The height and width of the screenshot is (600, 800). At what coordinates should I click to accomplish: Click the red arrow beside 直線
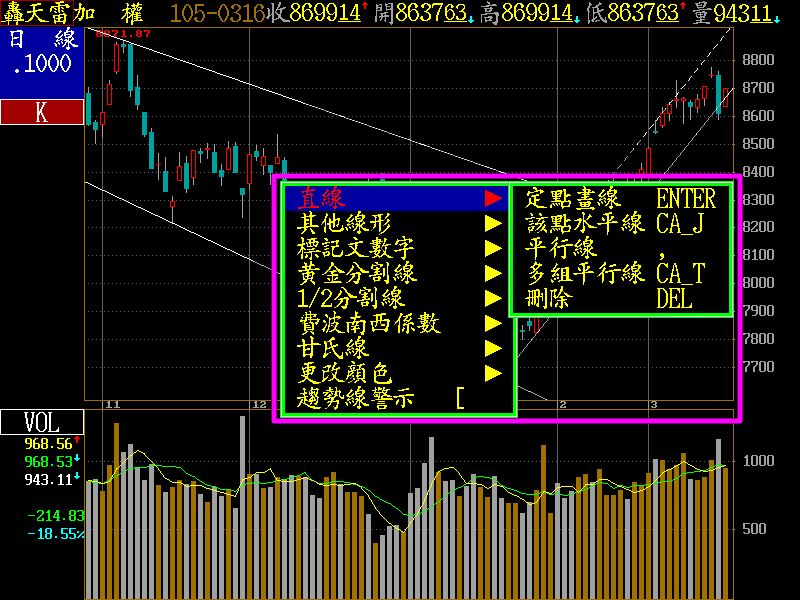pyautogui.click(x=492, y=198)
